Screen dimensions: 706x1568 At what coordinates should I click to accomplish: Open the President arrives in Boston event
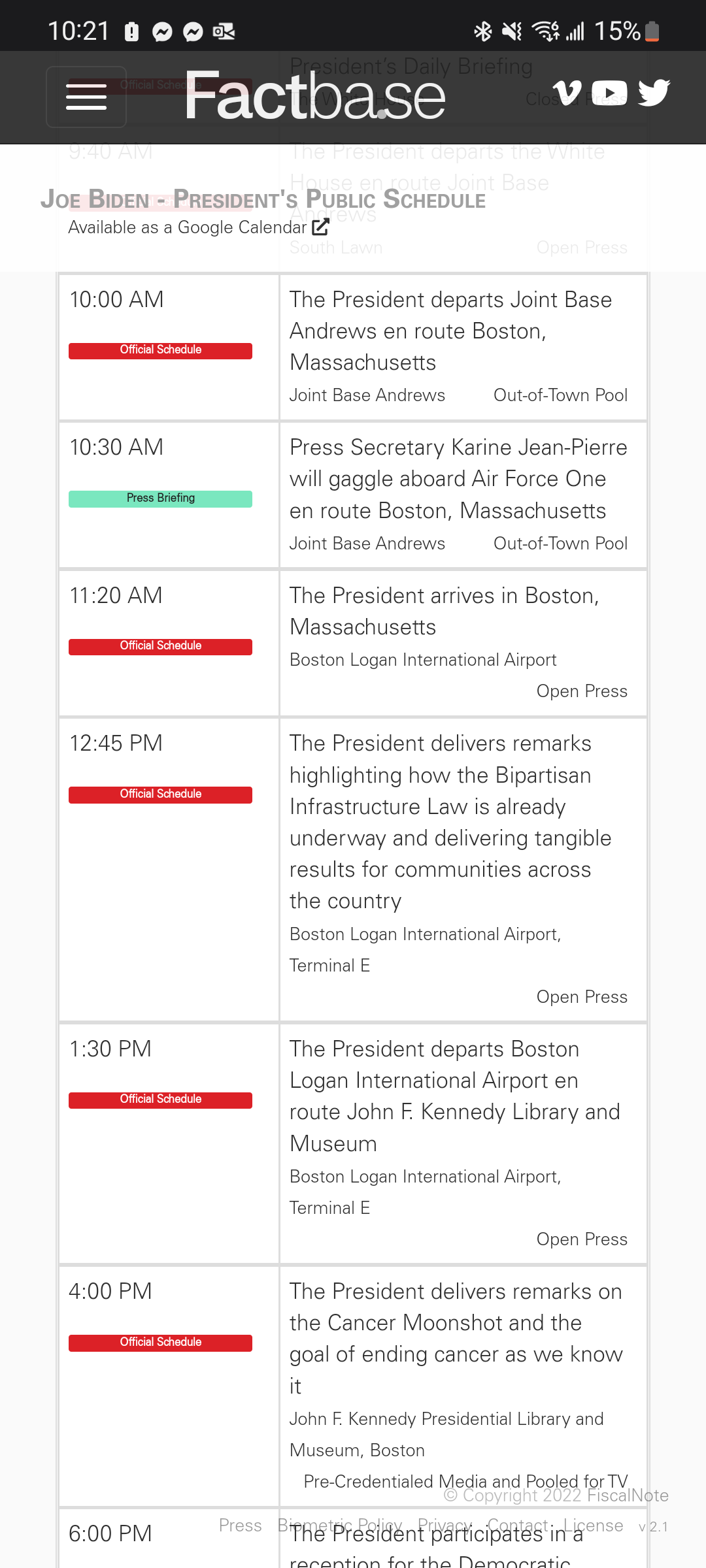pos(445,611)
